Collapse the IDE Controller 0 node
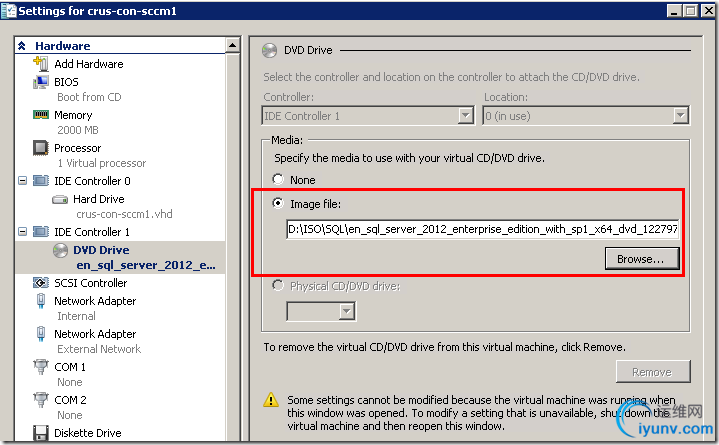The width and height of the screenshot is (719, 445). coord(22,181)
